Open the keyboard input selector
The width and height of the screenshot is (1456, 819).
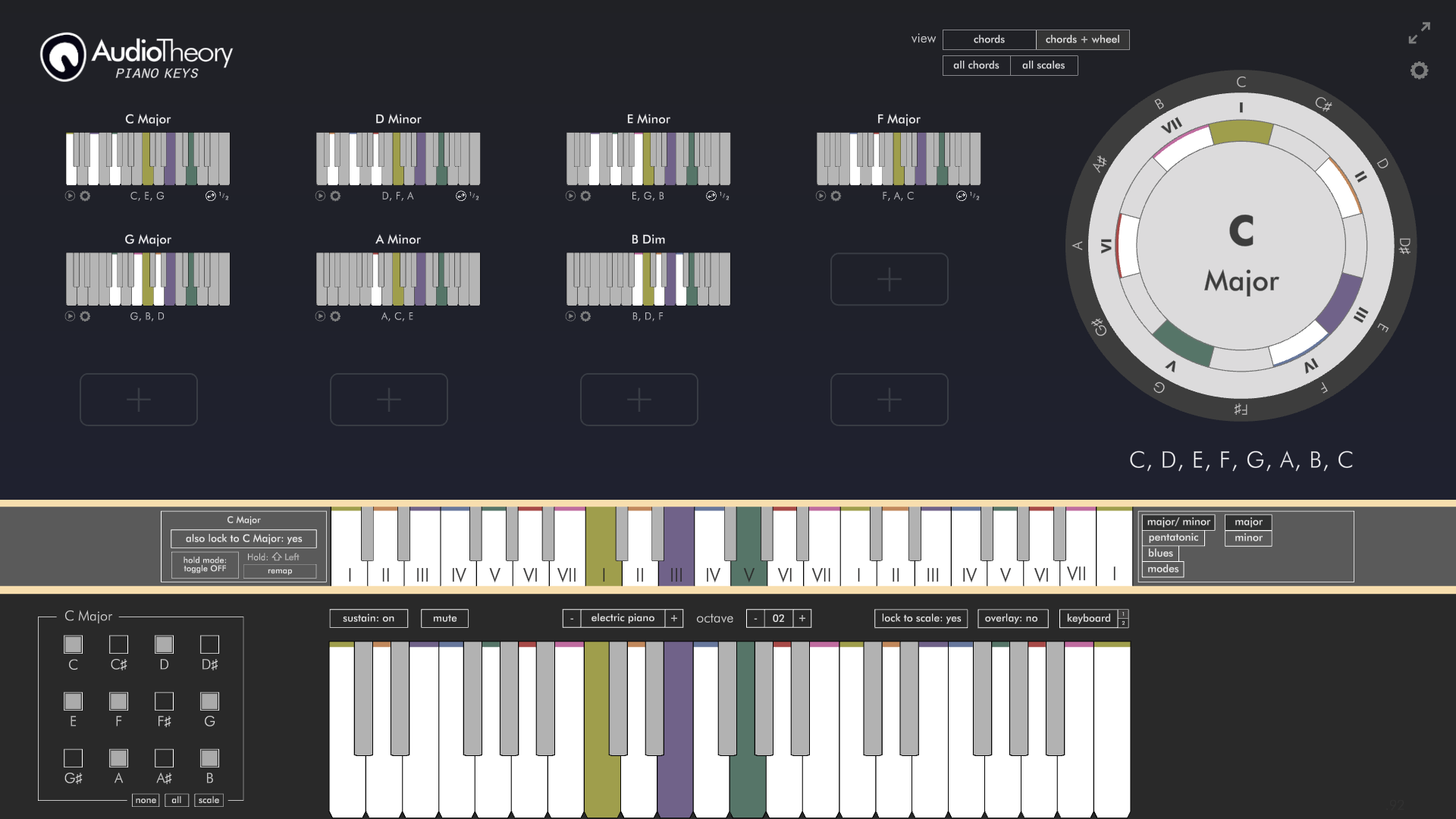click(x=1088, y=618)
